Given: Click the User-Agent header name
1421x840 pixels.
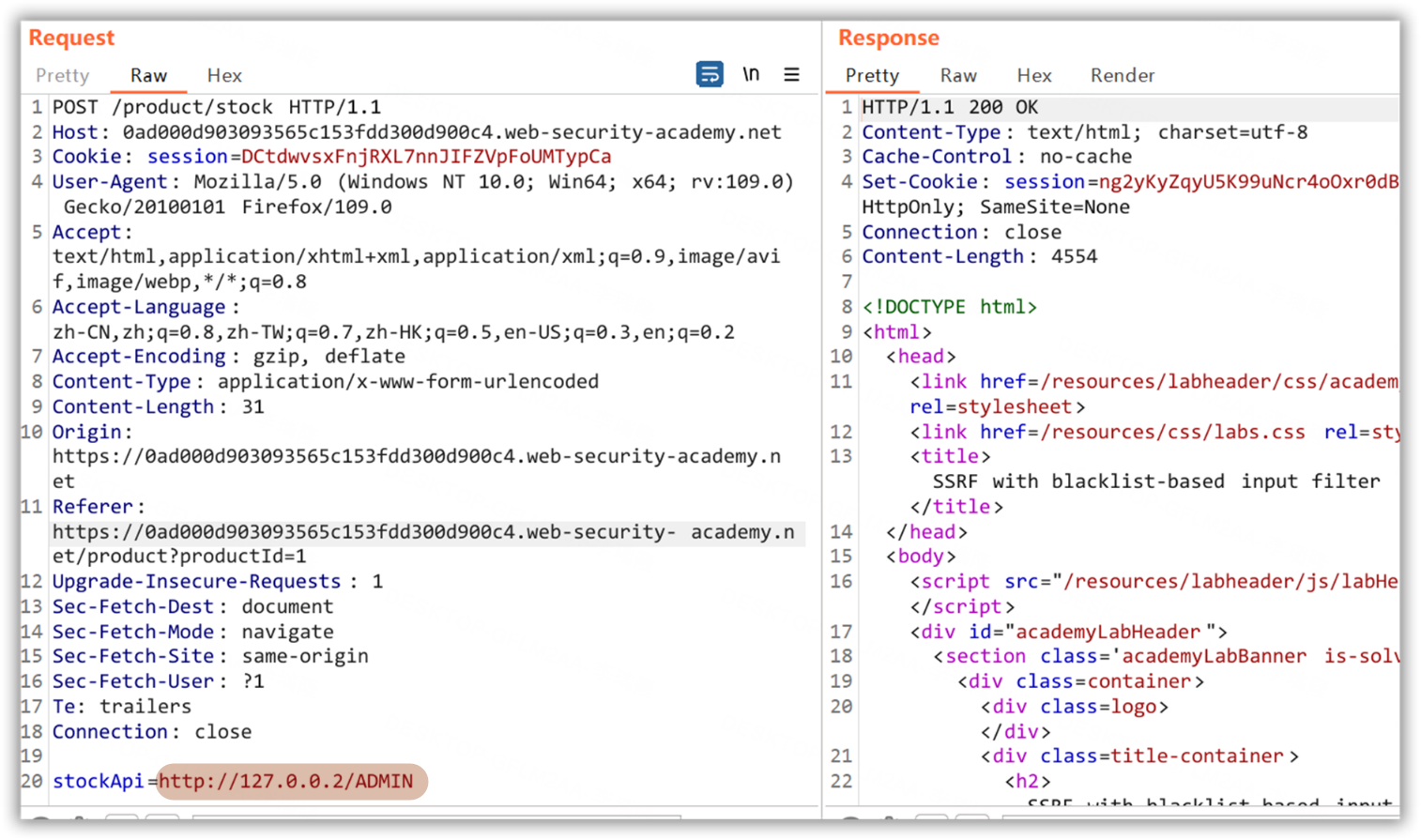Looking at the screenshot, I should pyautogui.click(x=109, y=182).
